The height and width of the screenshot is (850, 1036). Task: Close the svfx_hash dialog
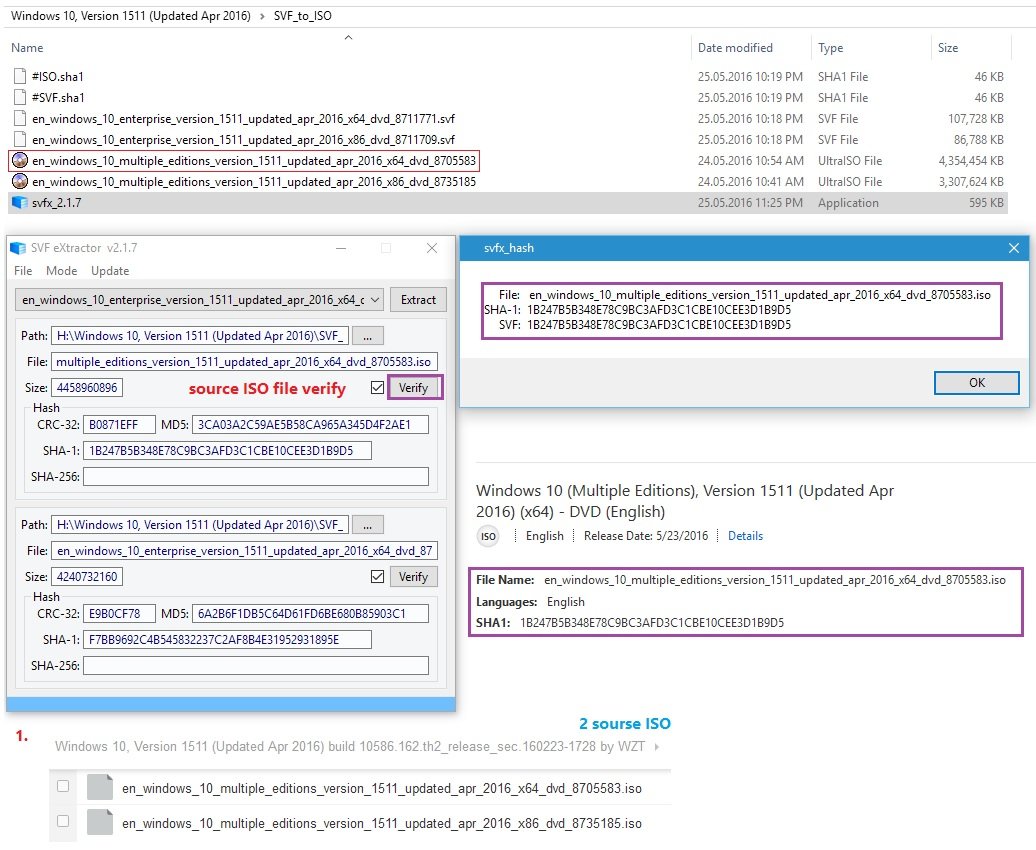[x=1014, y=248]
